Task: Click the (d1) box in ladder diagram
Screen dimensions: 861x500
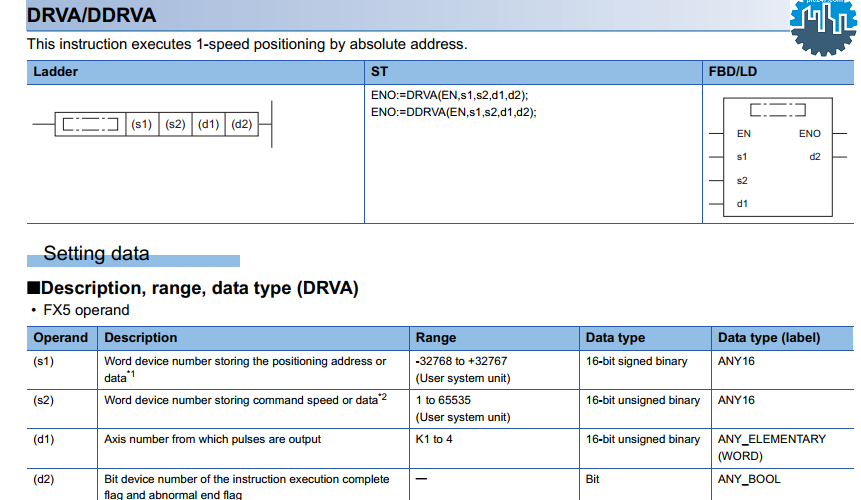Action: click(x=209, y=124)
